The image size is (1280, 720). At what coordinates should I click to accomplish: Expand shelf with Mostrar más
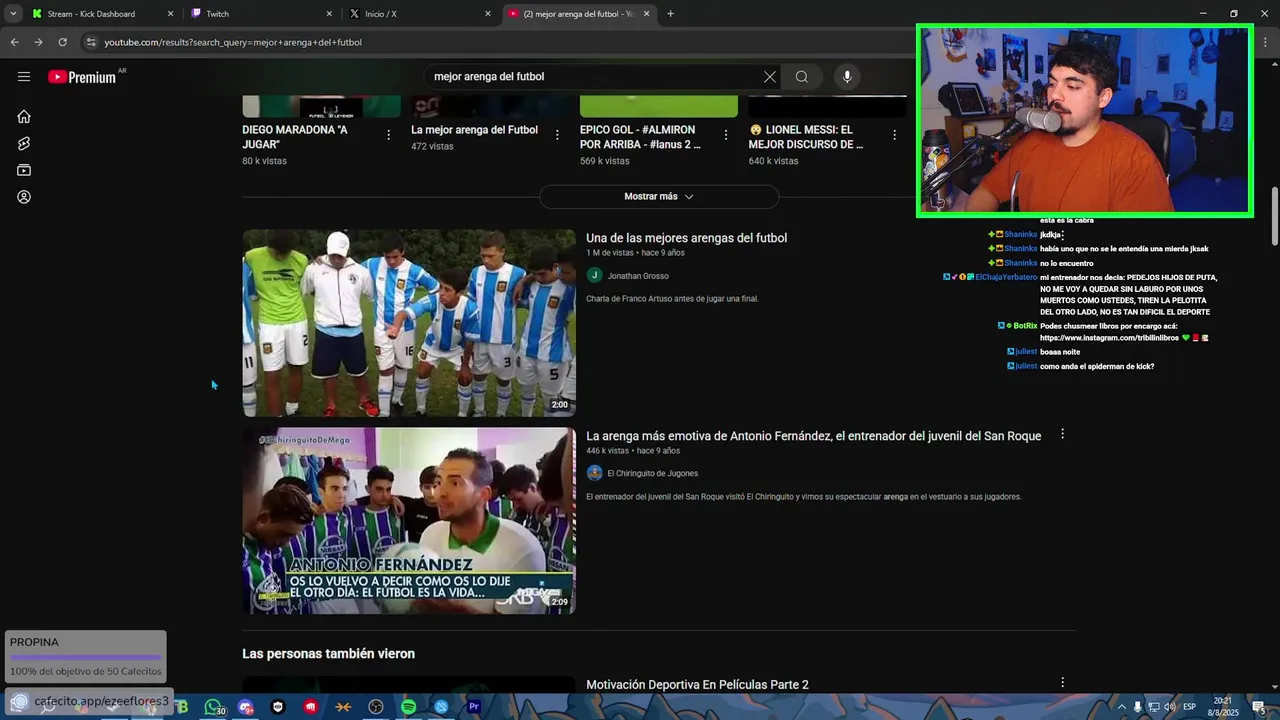pos(659,197)
